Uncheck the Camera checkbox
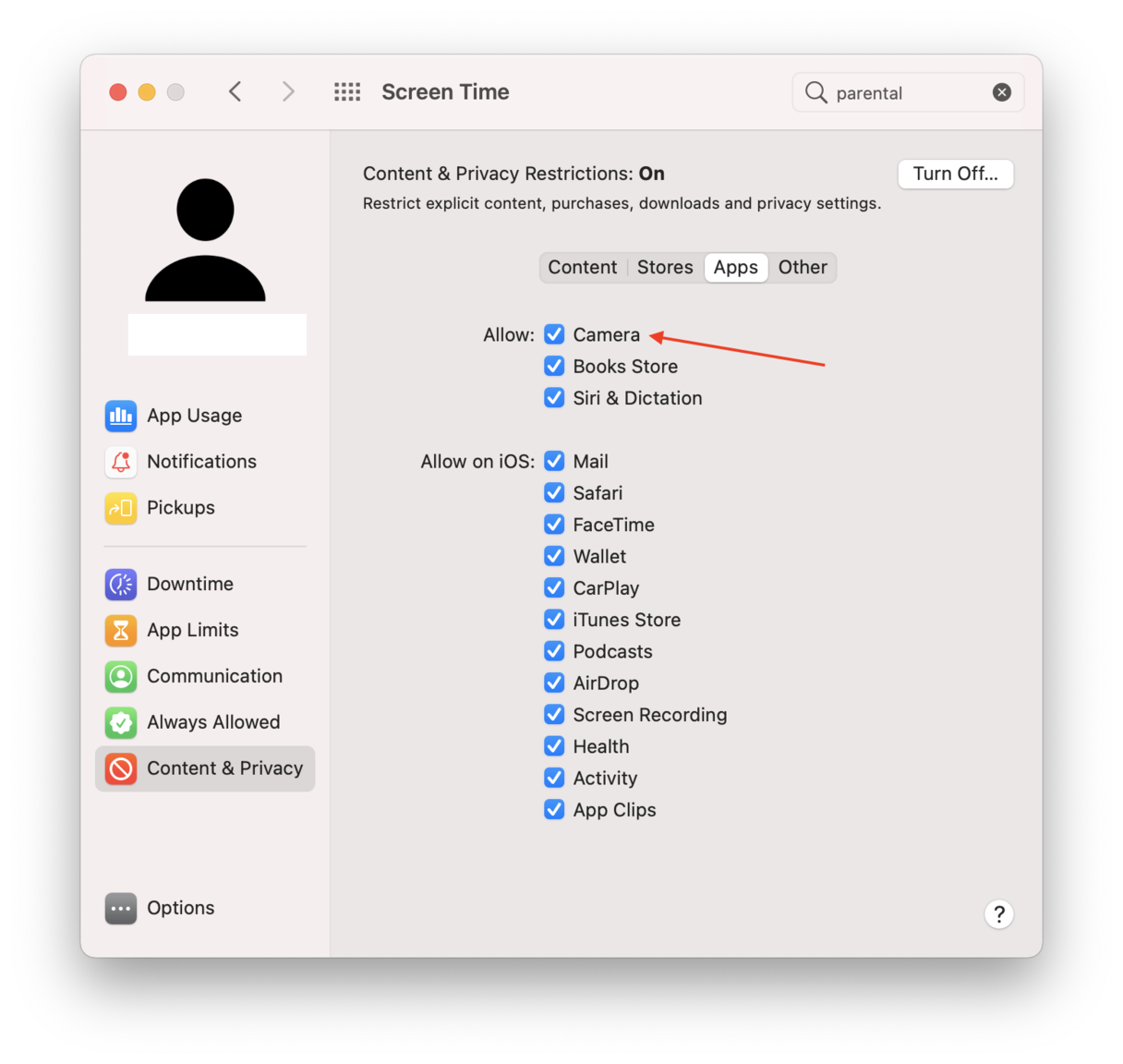 click(554, 334)
